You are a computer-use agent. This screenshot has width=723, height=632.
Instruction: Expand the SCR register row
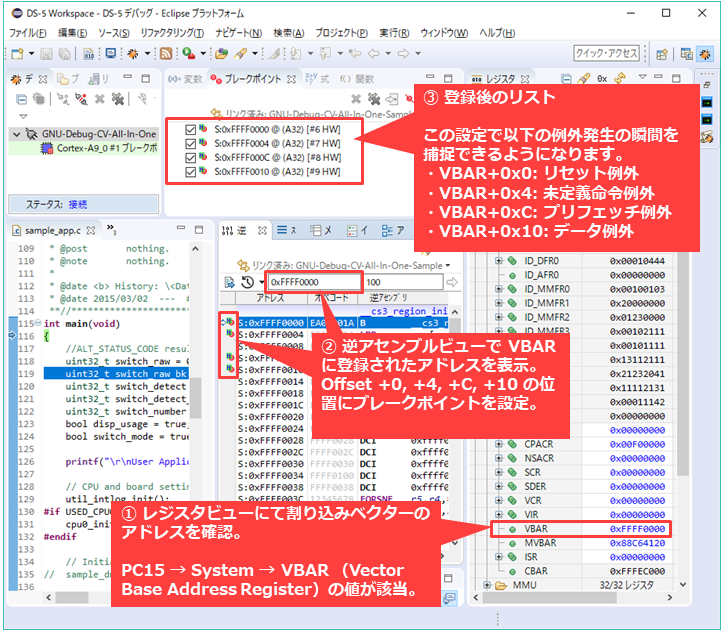tap(498, 473)
